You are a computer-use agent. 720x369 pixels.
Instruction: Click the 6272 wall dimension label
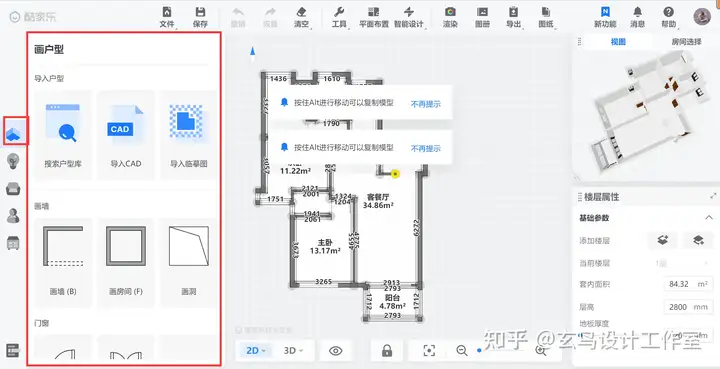pos(416,228)
